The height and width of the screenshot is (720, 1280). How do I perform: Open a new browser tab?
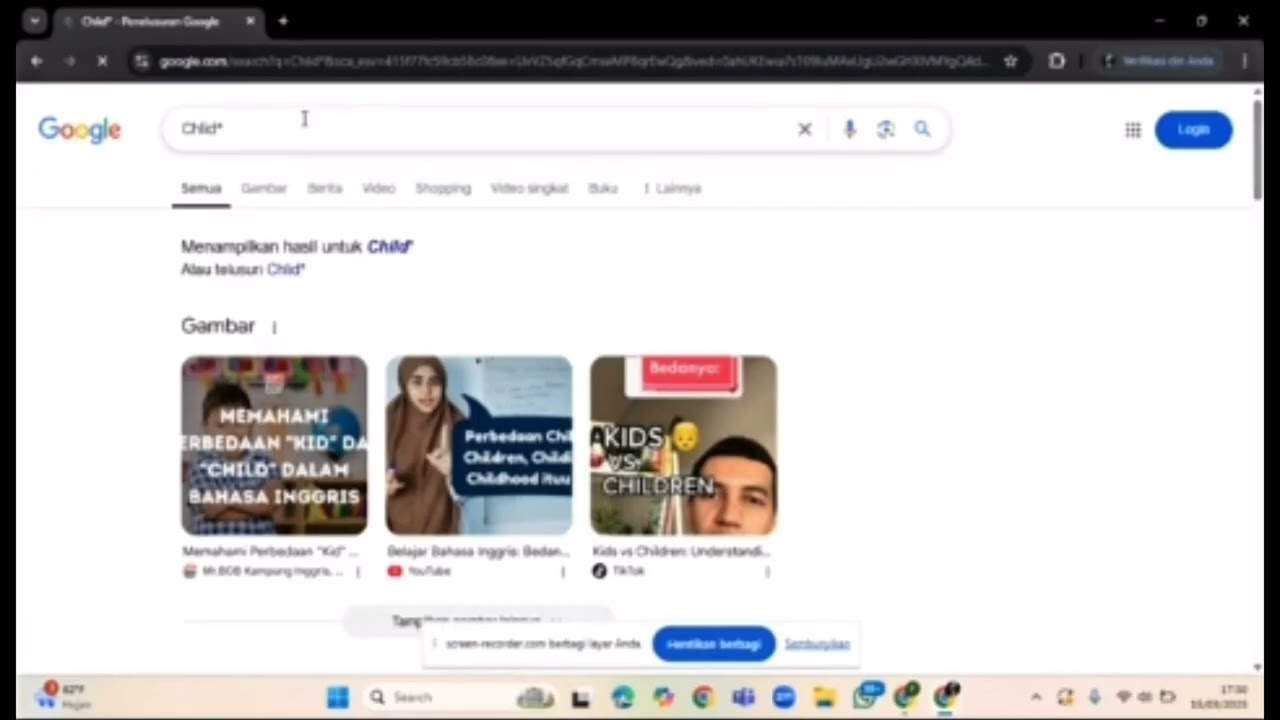coord(283,21)
